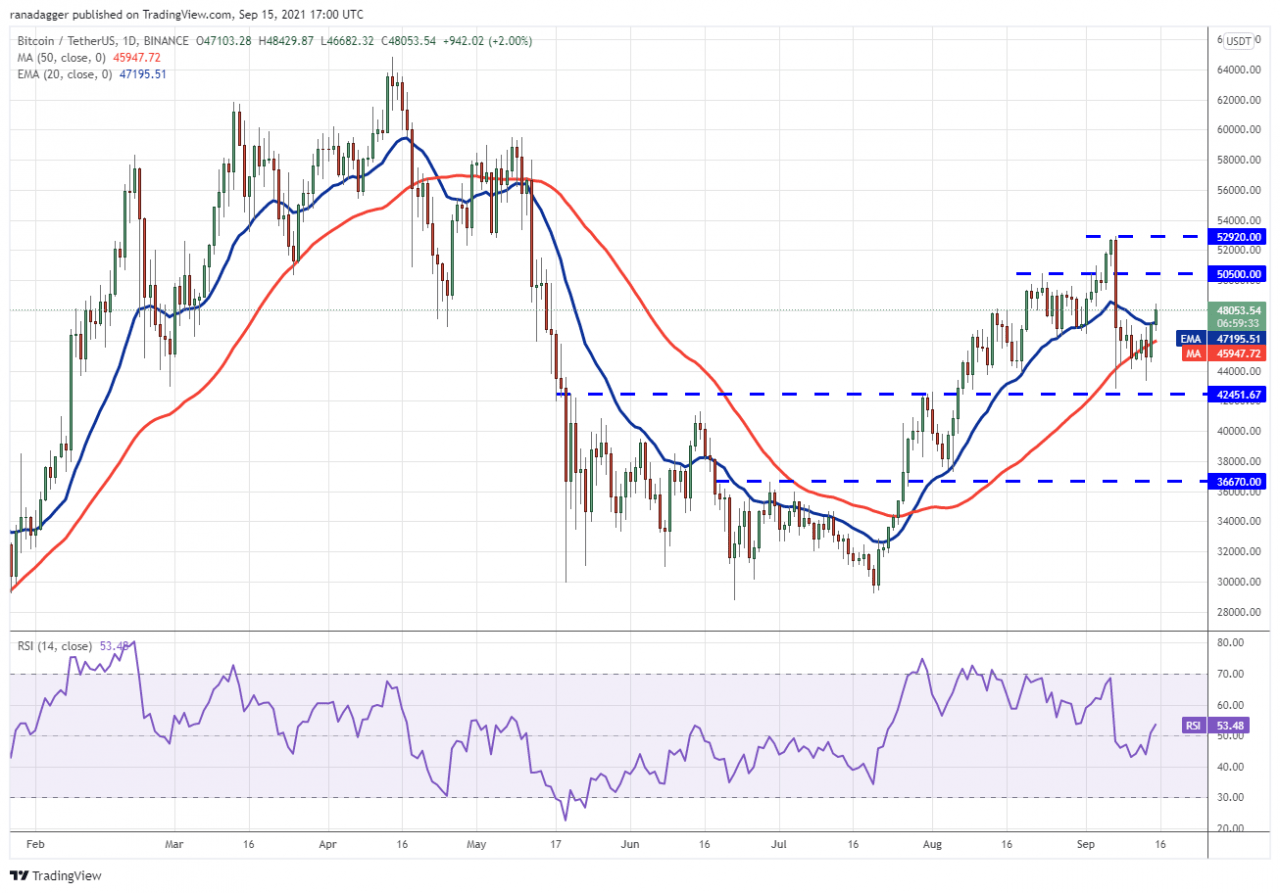Click the red MA tag on price axis
Image resolution: width=1280 pixels, height=893 pixels.
coord(1190,354)
